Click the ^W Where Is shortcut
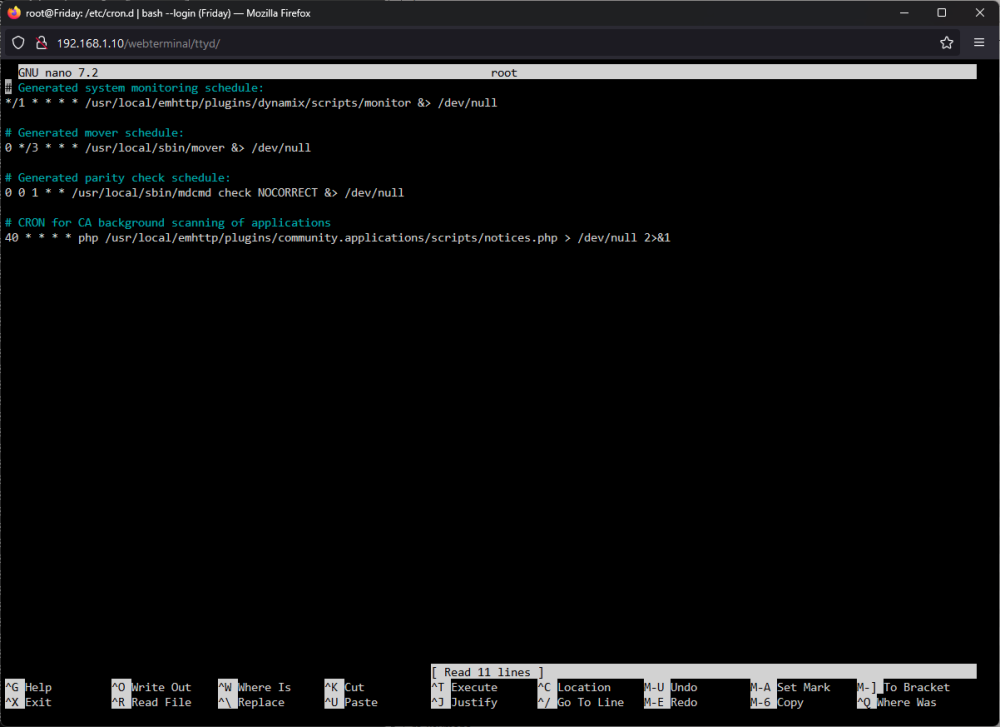 [254, 687]
